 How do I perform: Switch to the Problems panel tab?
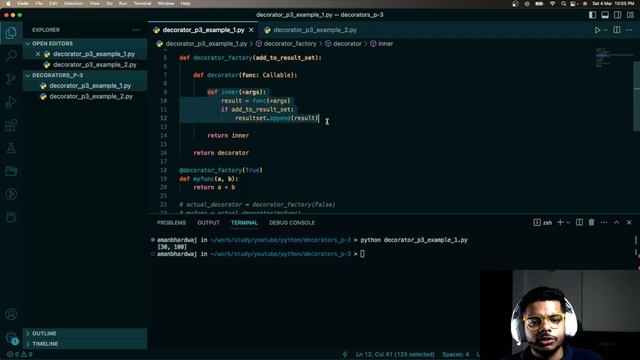pos(171,223)
